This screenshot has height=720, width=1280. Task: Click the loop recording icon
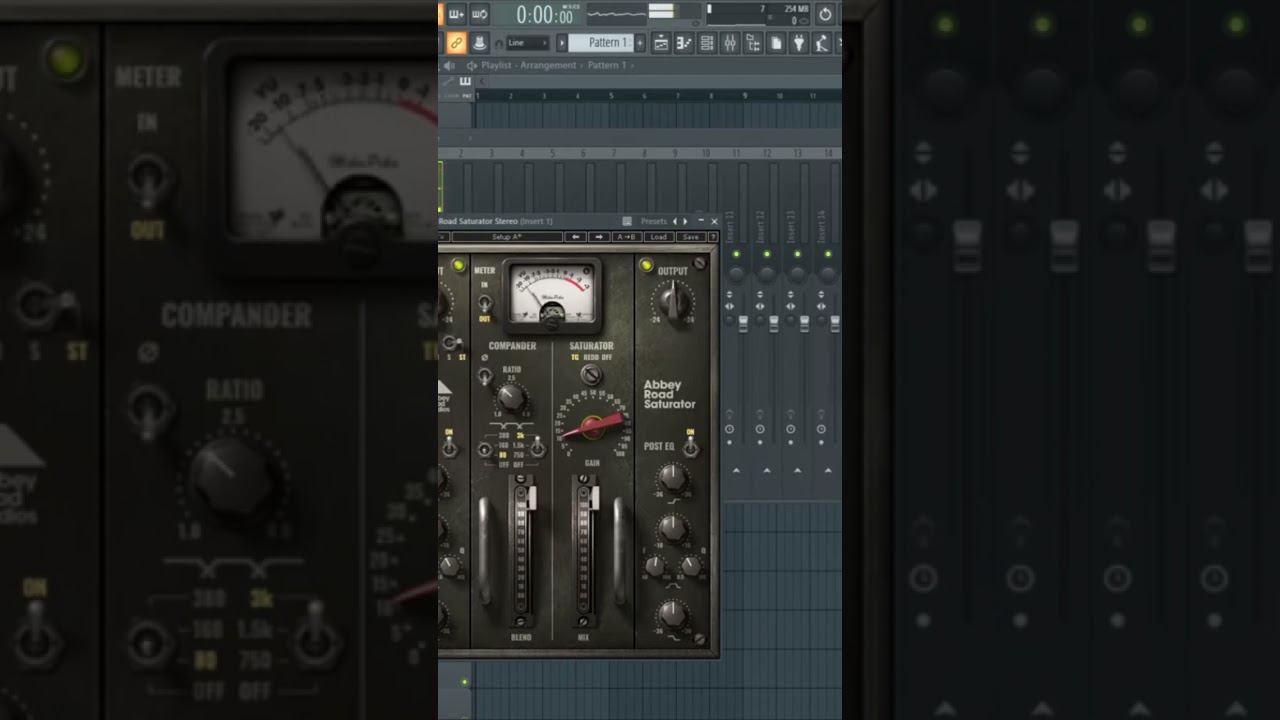(x=480, y=14)
